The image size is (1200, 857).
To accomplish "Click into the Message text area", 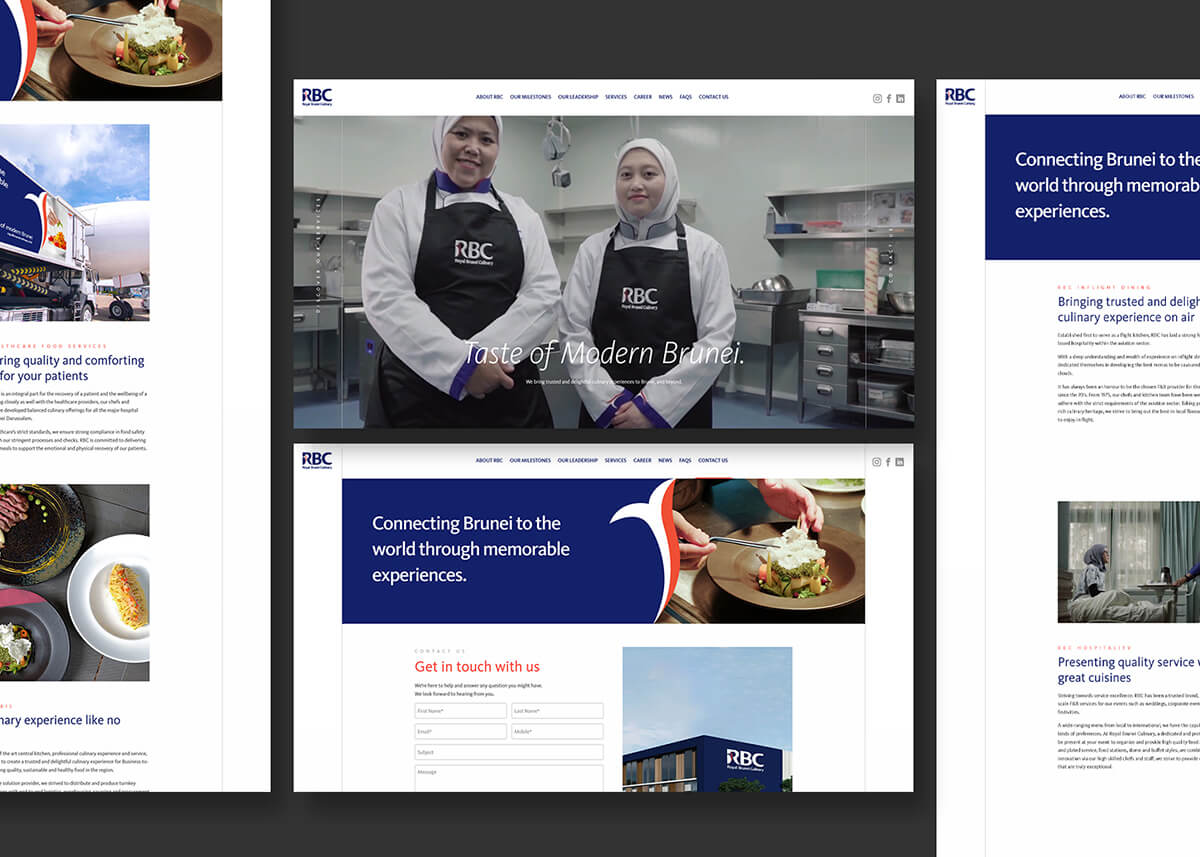I will [509, 778].
